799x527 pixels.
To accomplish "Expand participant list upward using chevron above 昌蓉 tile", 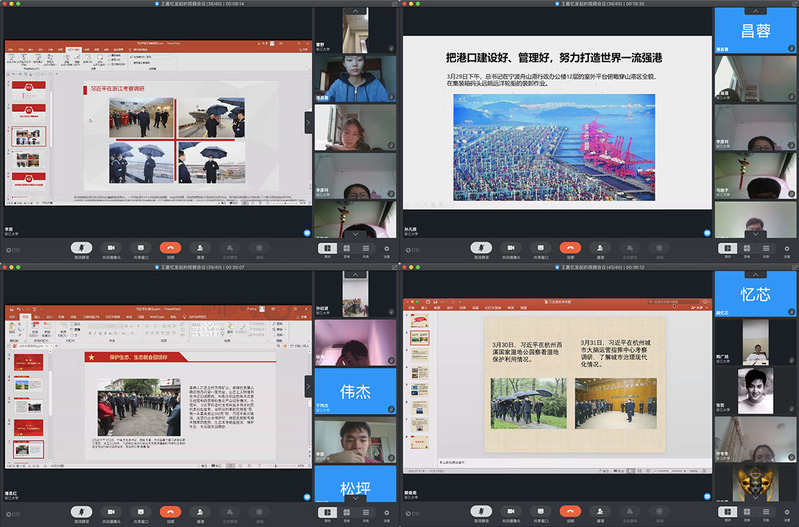I will [757, 12].
